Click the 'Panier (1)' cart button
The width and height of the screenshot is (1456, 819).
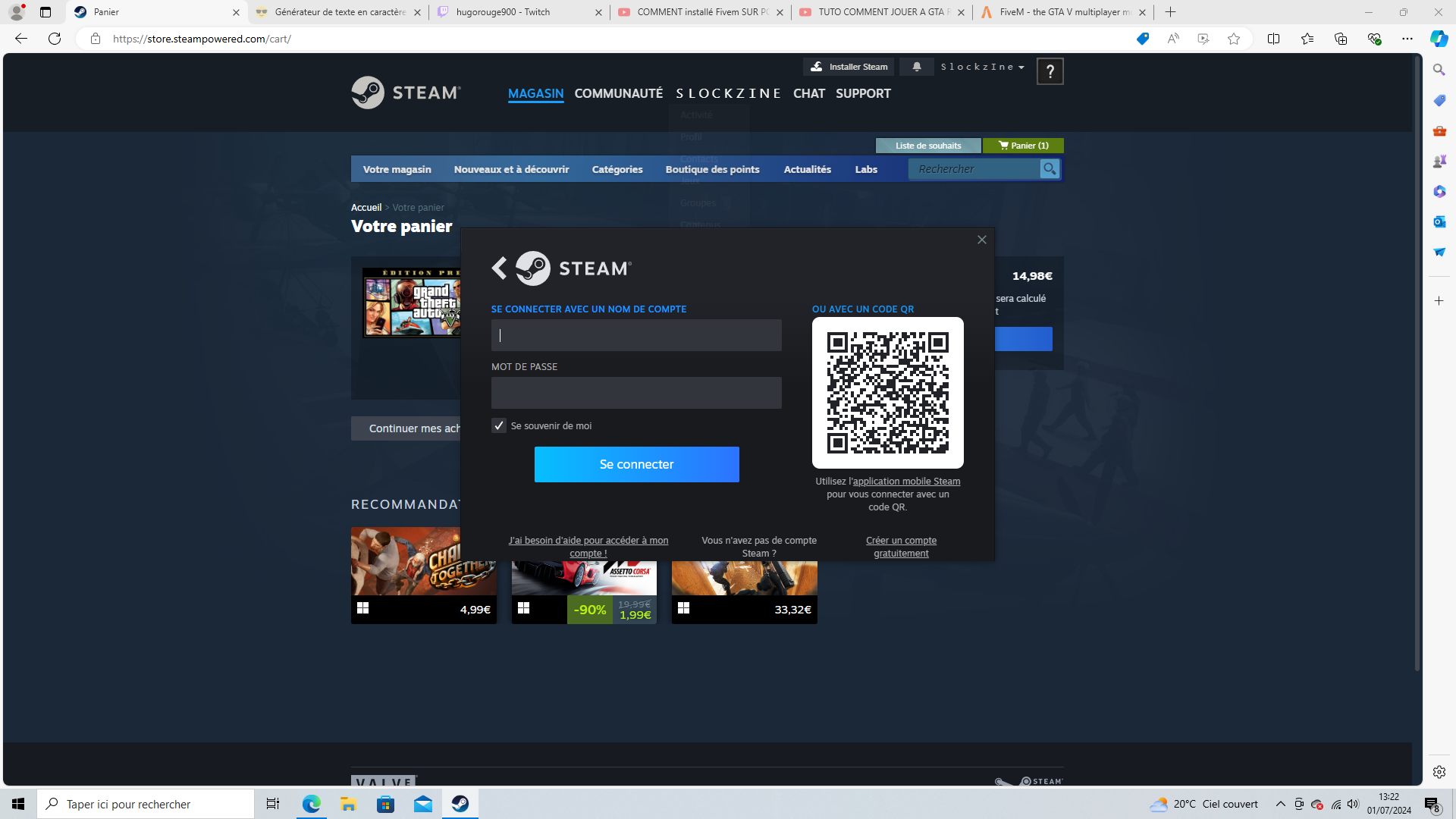[x=1024, y=146]
